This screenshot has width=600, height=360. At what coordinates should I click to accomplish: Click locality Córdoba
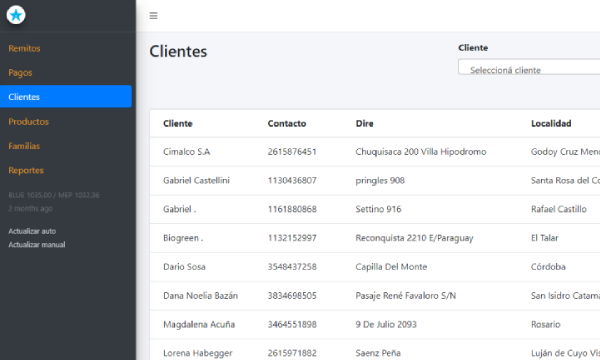(548, 267)
